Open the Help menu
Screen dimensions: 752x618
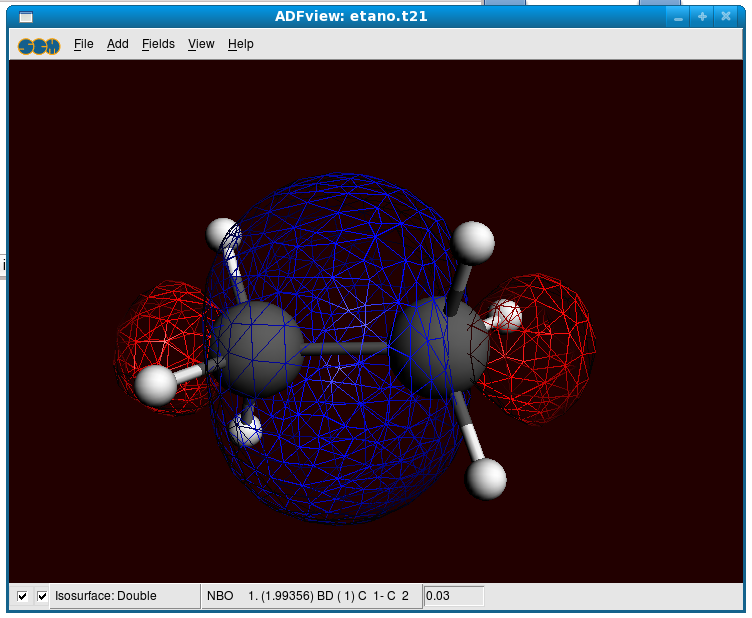pyautogui.click(x=241, y=44)
